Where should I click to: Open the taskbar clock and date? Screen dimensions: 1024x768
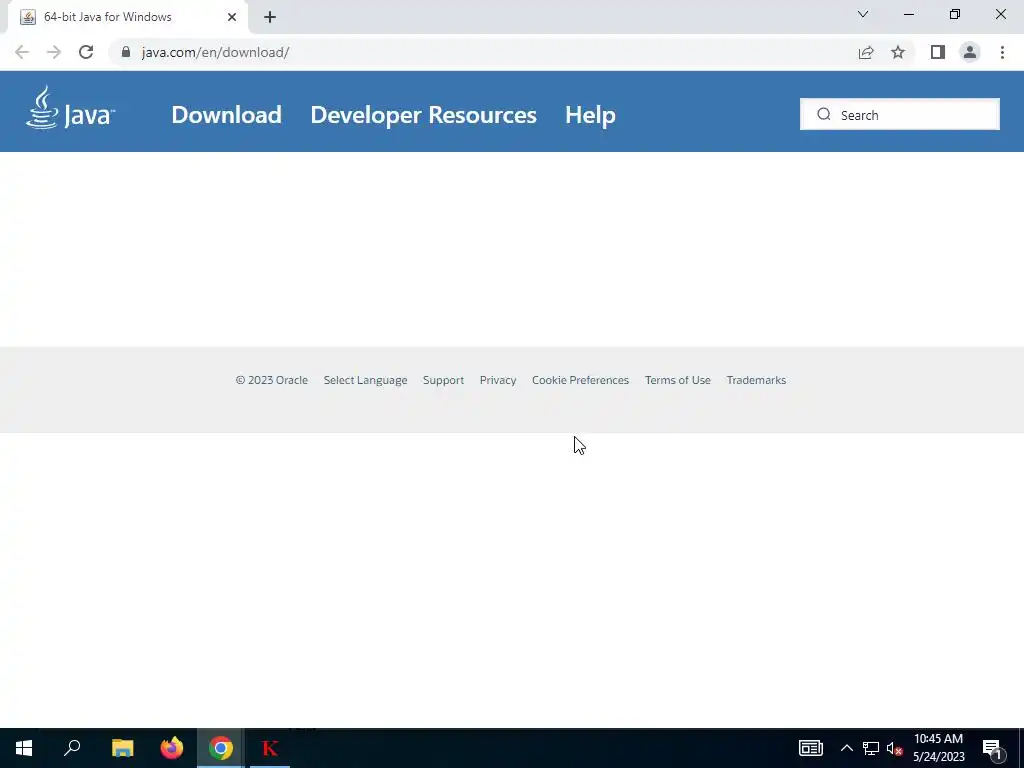click(x=938, y=748)
